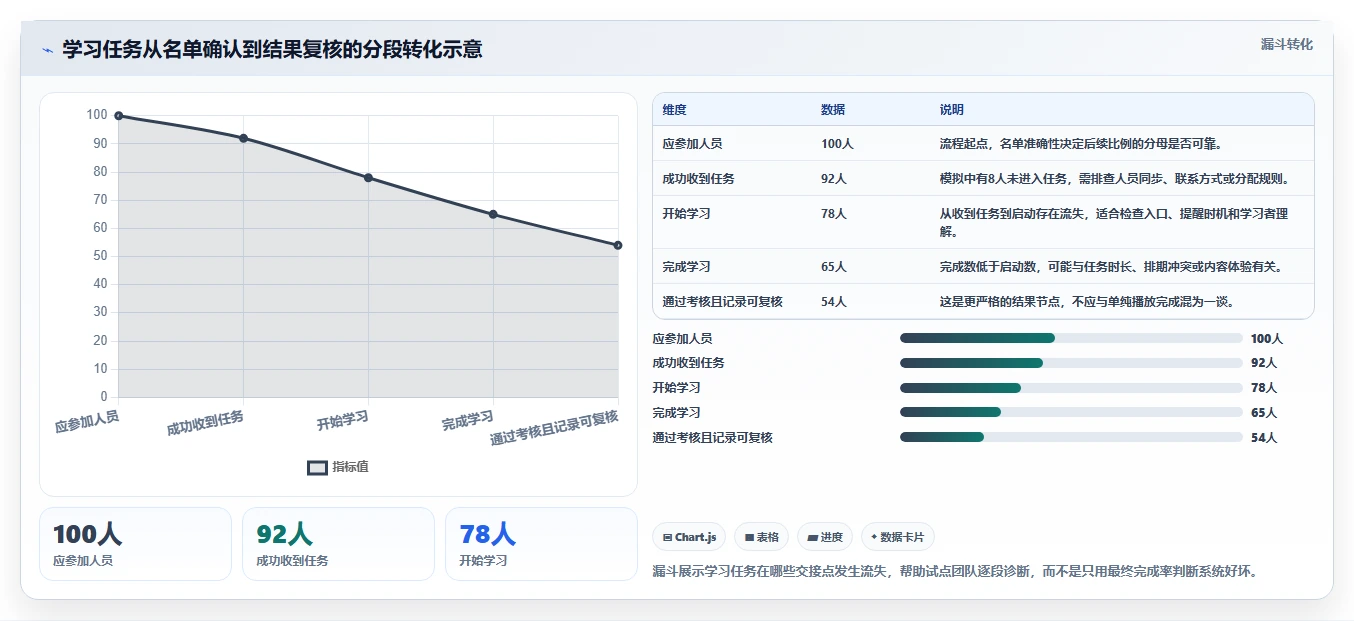Click the chart data point at 完成学习
This screenshot has height=621, width=1354.
(493, 214)
